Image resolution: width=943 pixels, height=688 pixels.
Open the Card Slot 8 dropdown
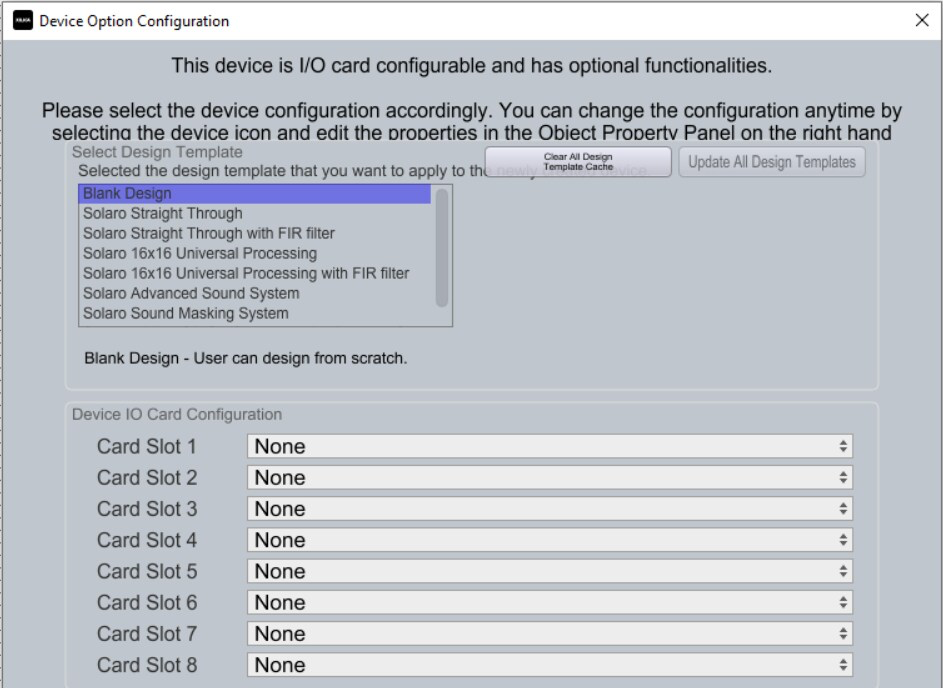tap(550, 665)
